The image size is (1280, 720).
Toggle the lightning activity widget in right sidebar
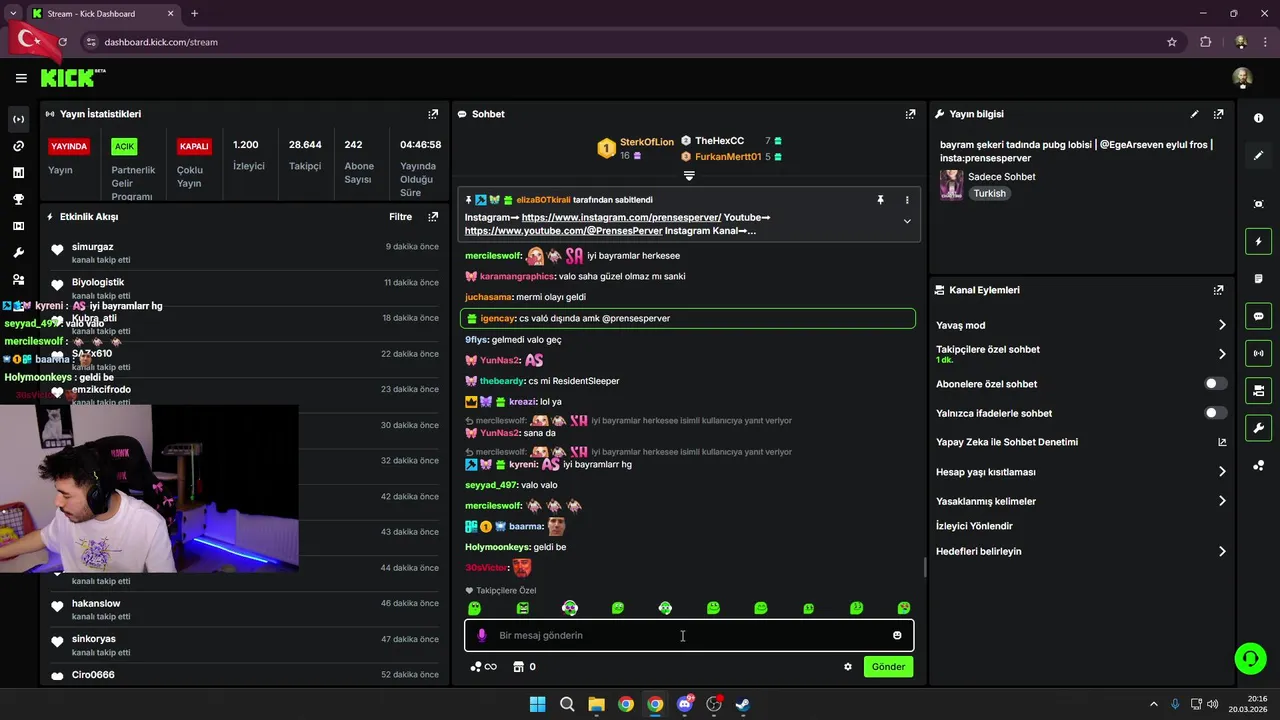[1258, 241]
